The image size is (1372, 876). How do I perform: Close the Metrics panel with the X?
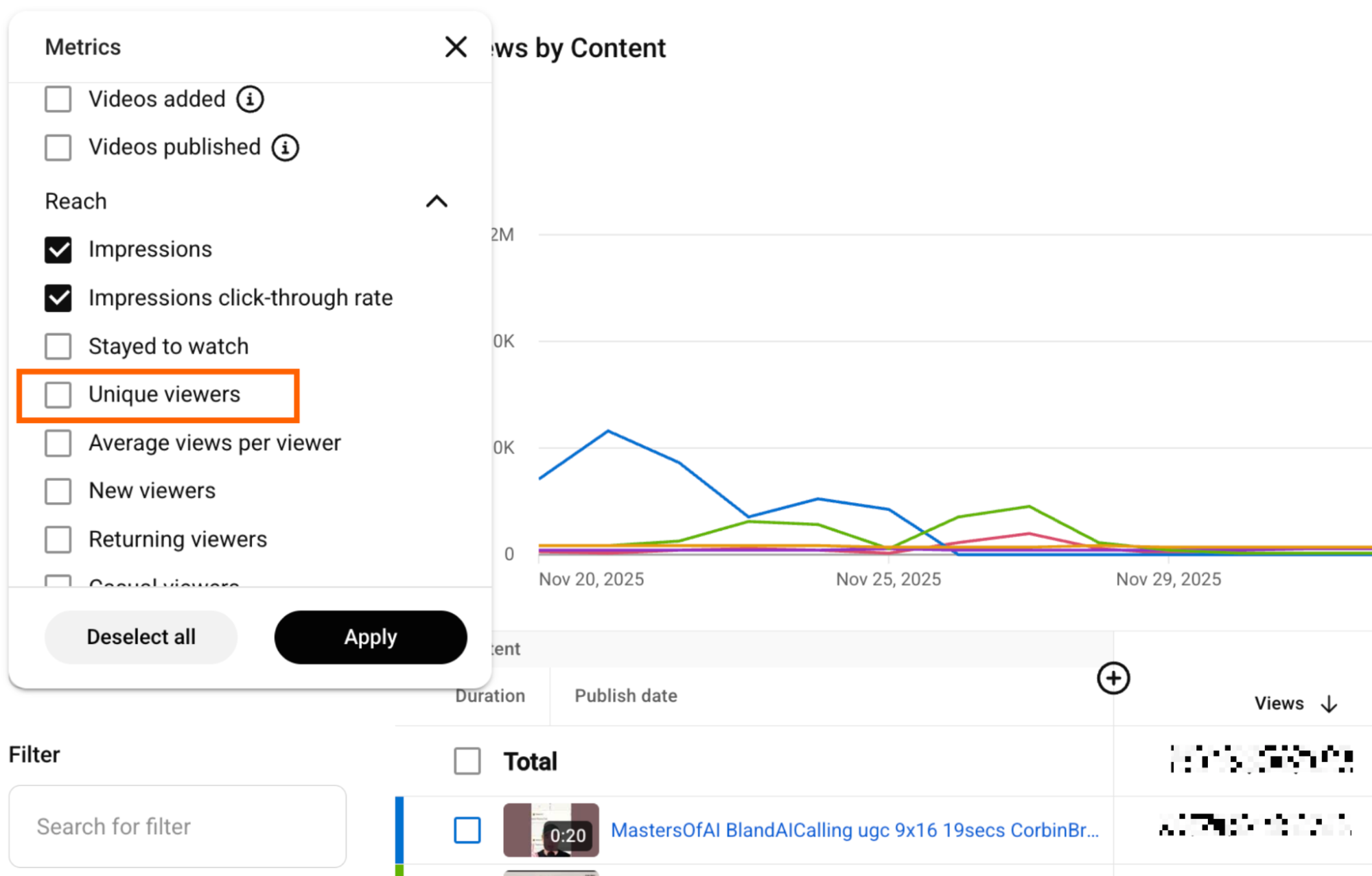coord(456,47)
